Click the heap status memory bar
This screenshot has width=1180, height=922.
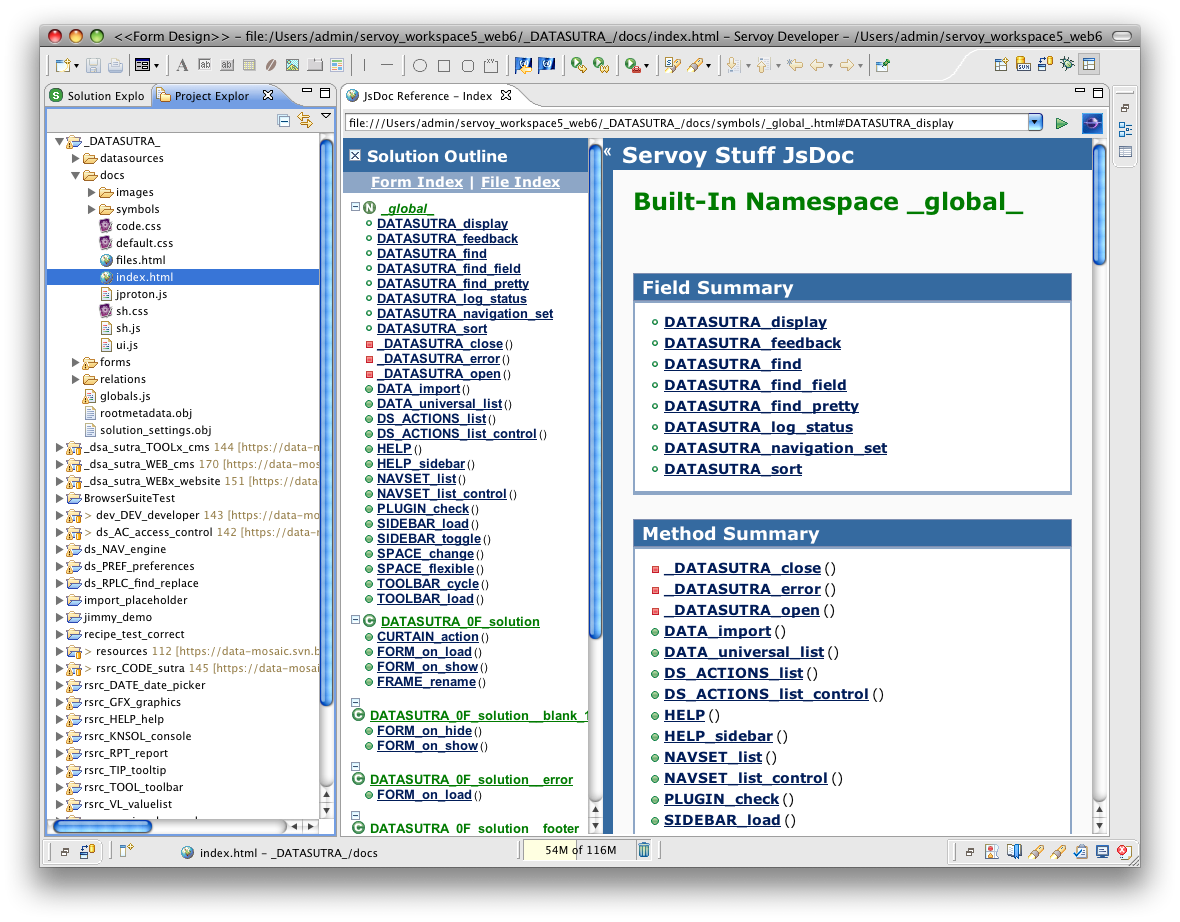point(580,850)
